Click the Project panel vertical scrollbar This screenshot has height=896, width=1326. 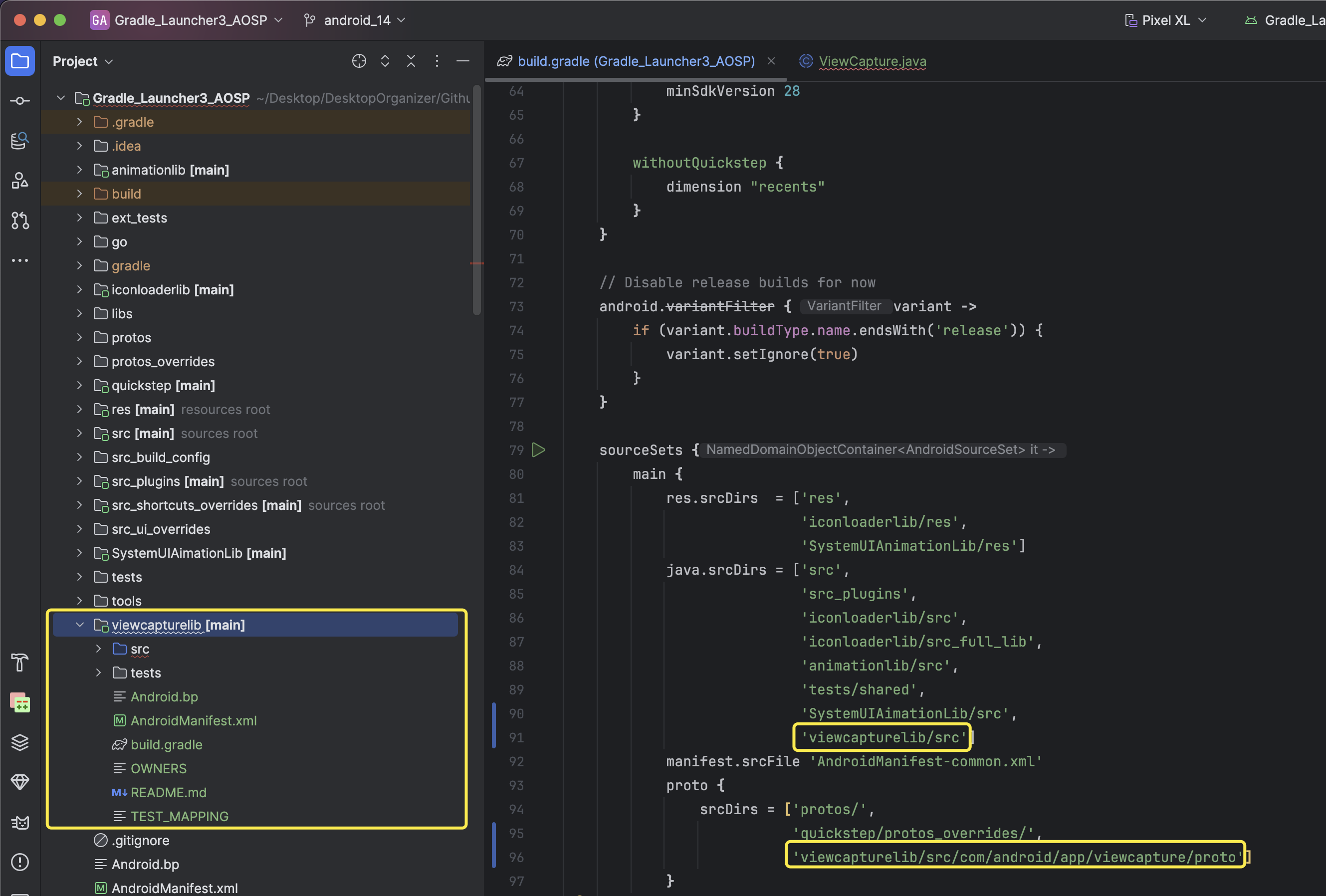pos(477,200)
